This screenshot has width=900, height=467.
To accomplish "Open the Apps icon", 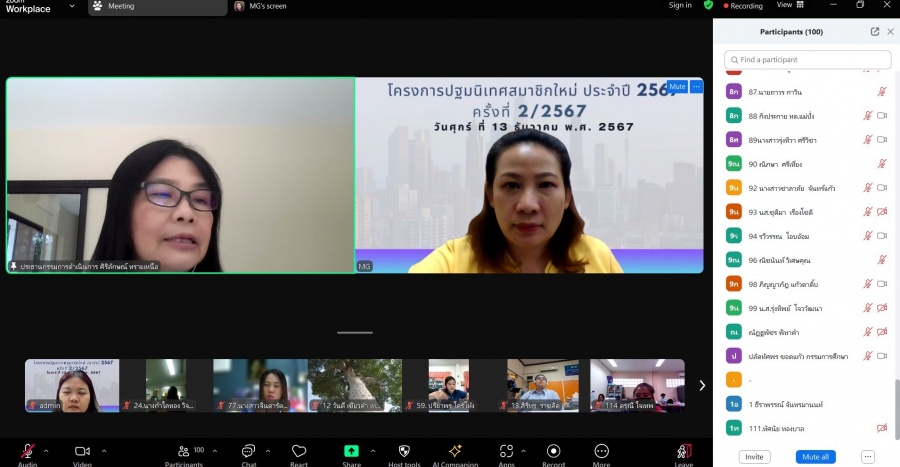I will pyautogui.click(x=506, y=451).
